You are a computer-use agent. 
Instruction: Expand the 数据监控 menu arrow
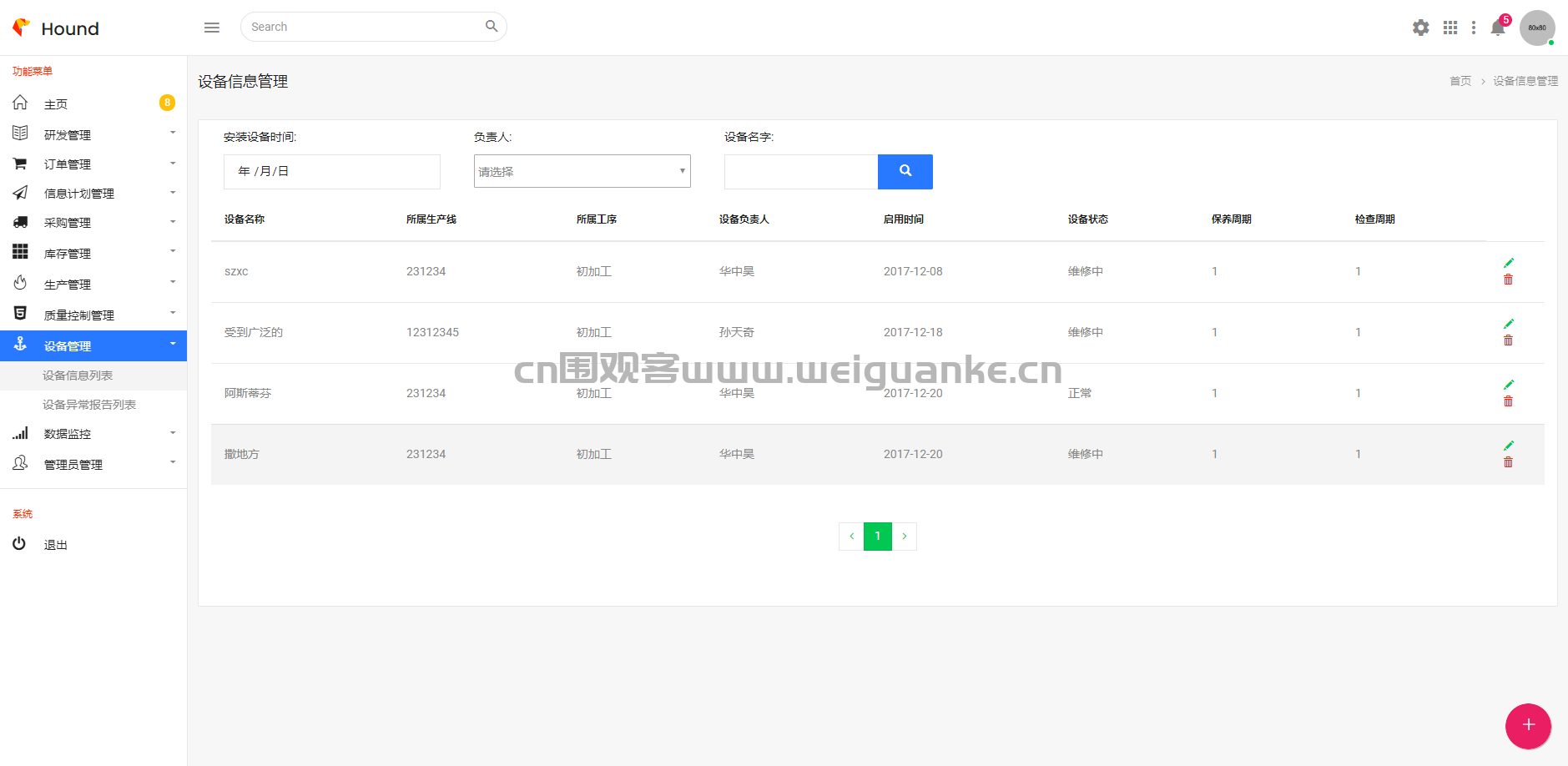tap(173, 432)
